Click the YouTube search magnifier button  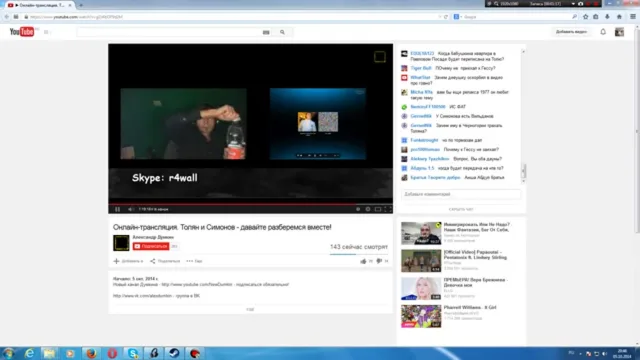tap(282, 32)
